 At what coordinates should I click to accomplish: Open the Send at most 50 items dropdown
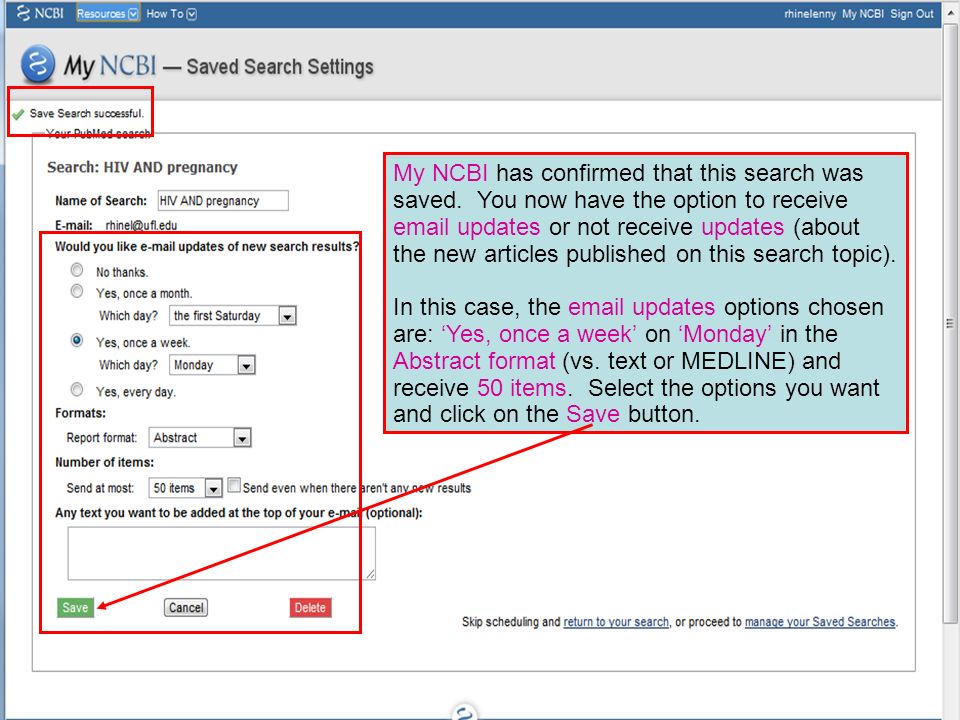pos(185,488)
